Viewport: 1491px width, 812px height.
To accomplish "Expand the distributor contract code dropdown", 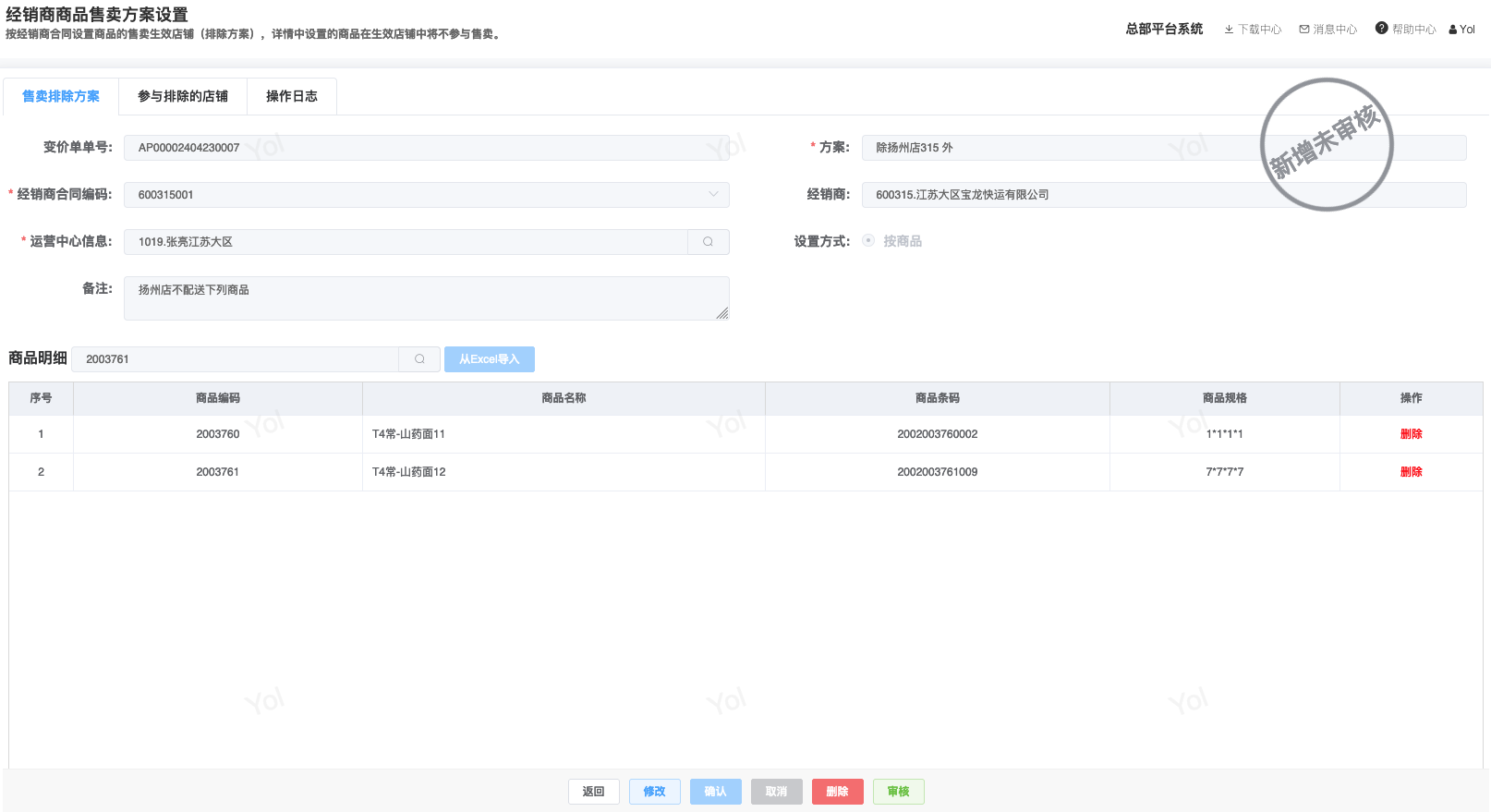I will coord(712,195).
